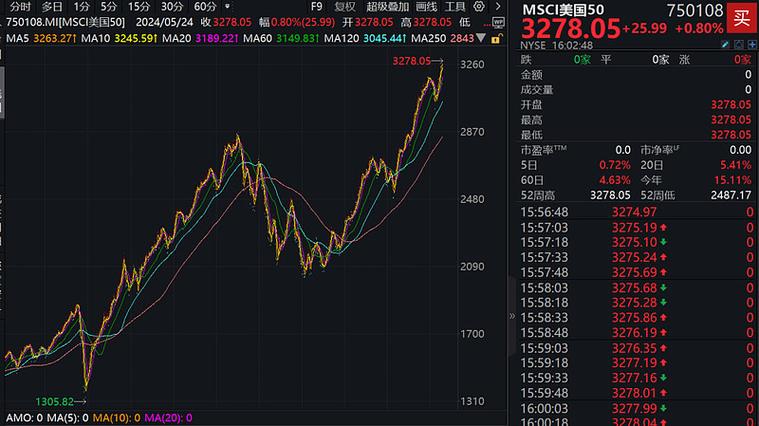Click the 16:00:03 tick row
Screen dimensions: 759x426
click(x=636, y=409)
